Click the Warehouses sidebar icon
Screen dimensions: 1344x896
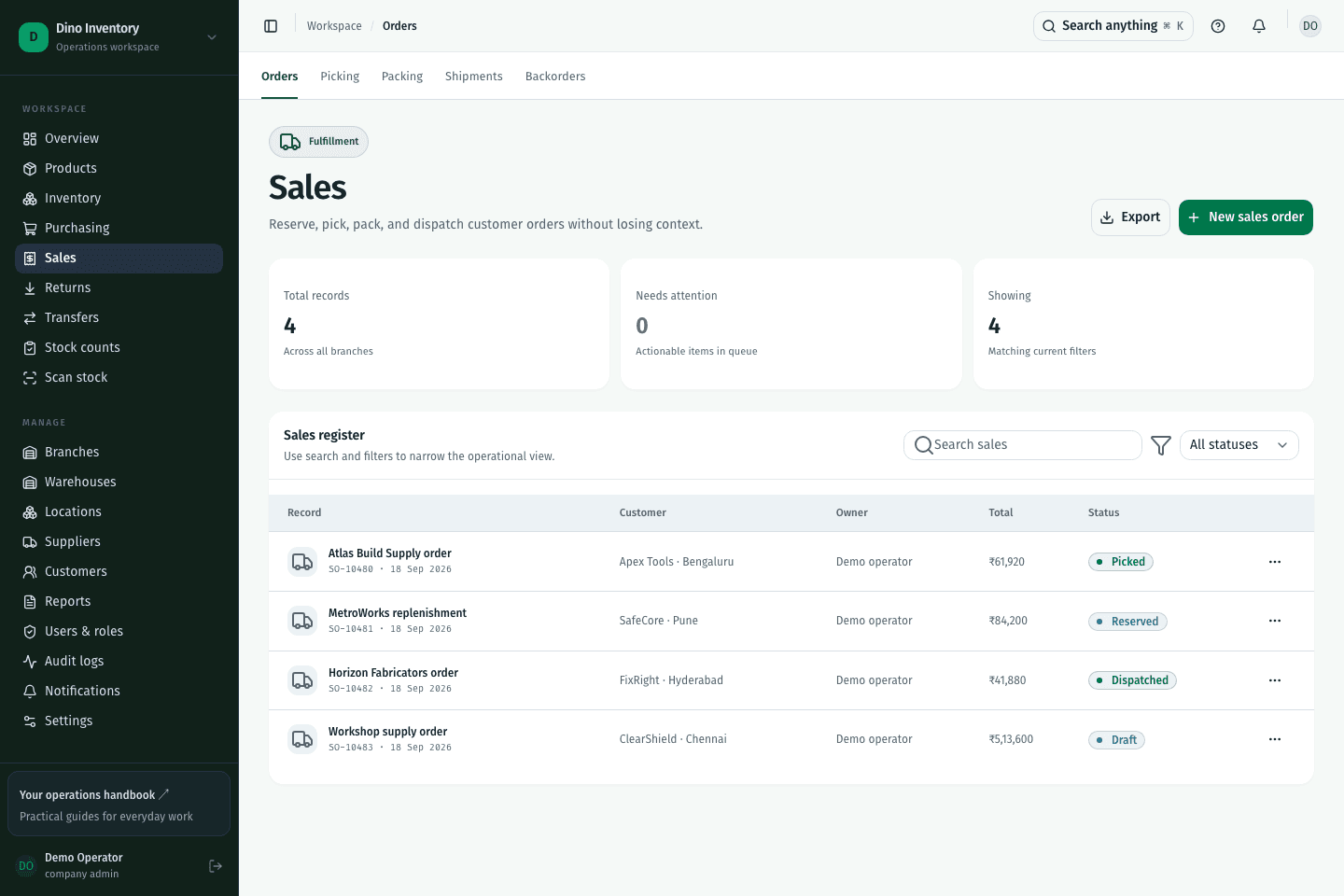click(30, 483)
